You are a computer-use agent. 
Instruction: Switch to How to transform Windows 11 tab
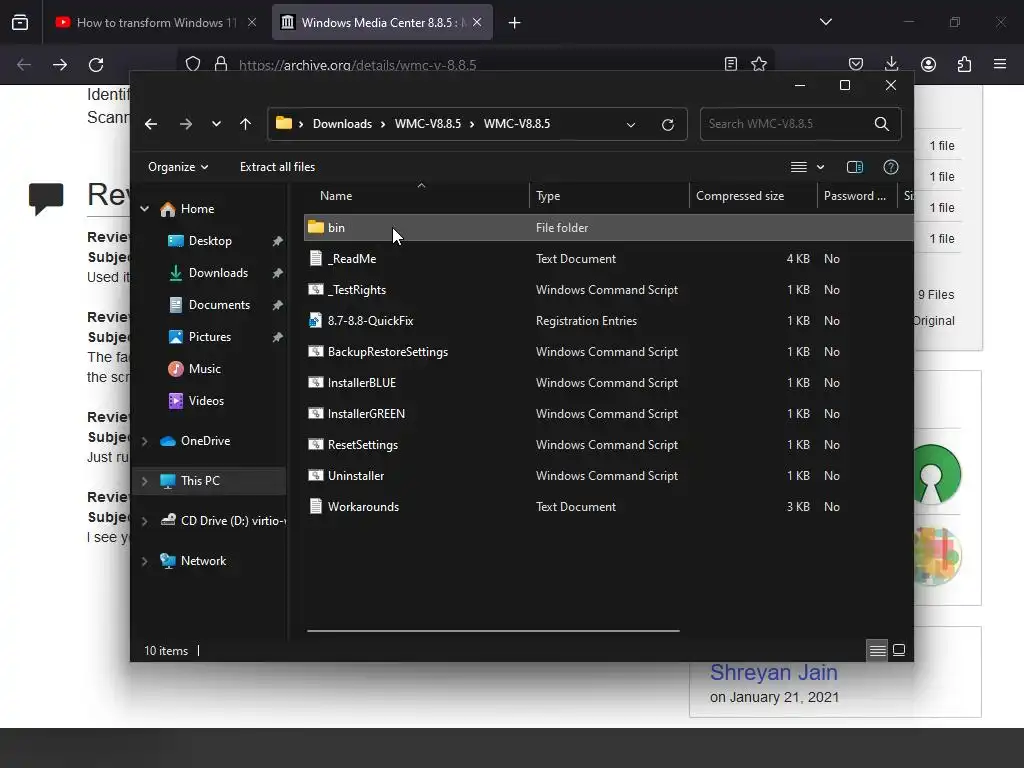tap(155, 23)
